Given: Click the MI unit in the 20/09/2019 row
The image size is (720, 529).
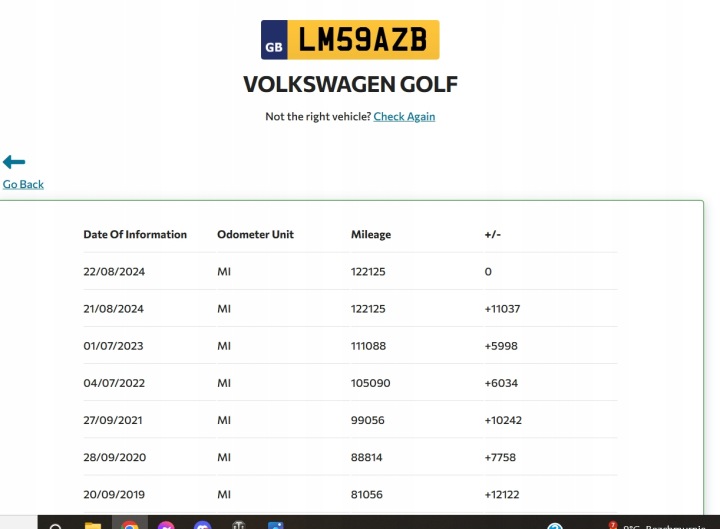Looking at the screenshot, I should 224,495.
